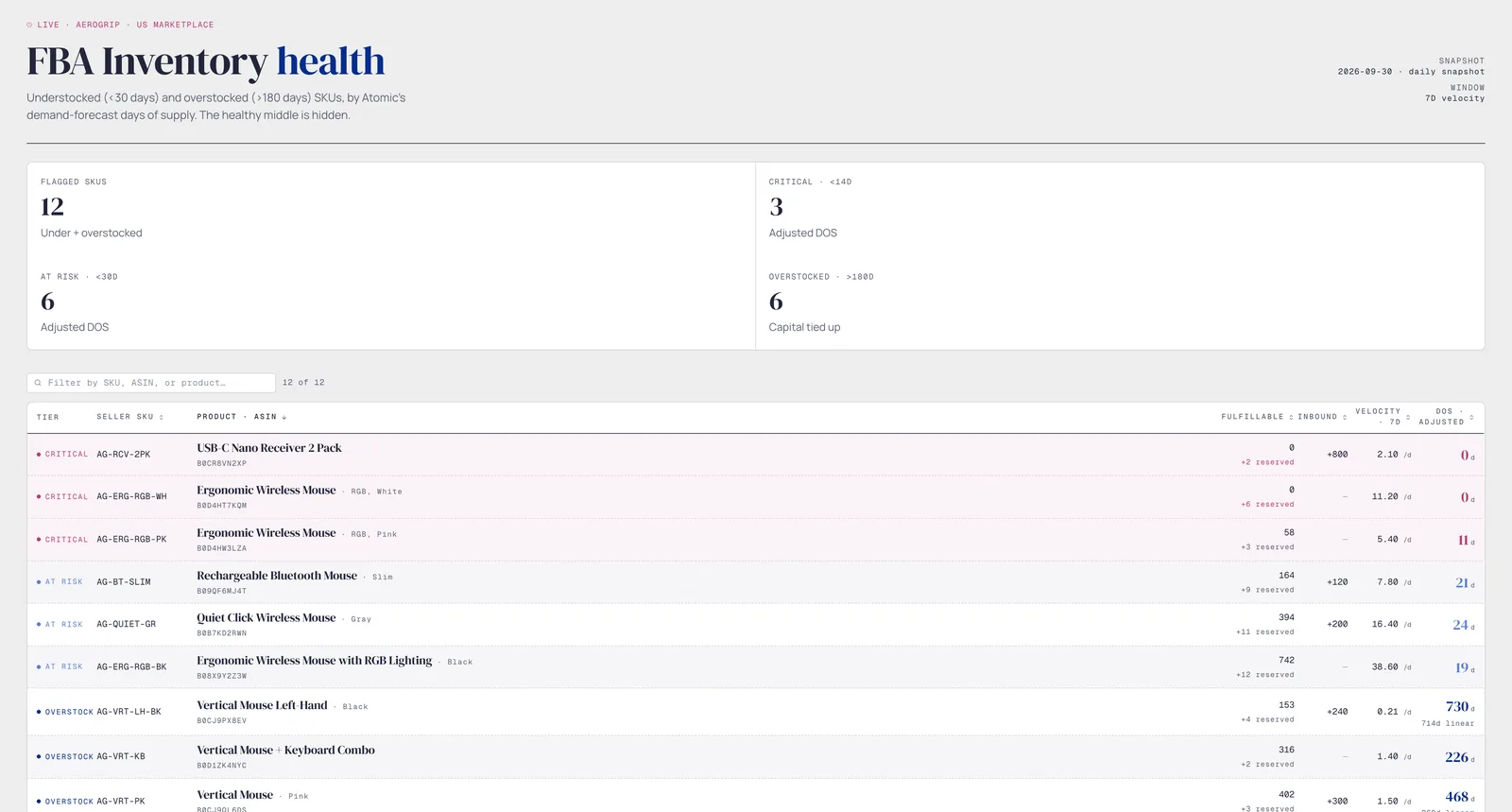Viewport: 1512px width, 812px height.
Task: Click +6 reserved for AG-ERG-RGB-WH
Action: [1267, 505]
